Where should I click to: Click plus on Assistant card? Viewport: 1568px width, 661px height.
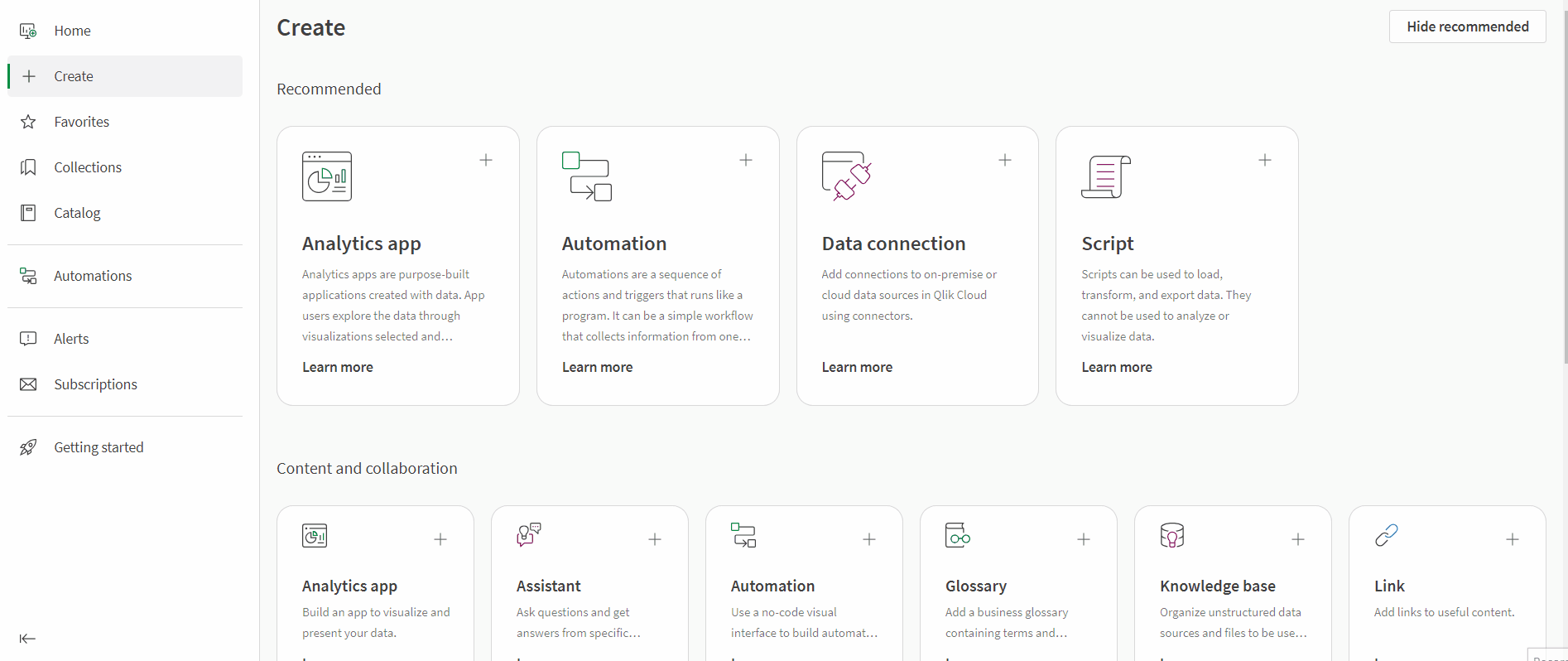pos(655,539)
